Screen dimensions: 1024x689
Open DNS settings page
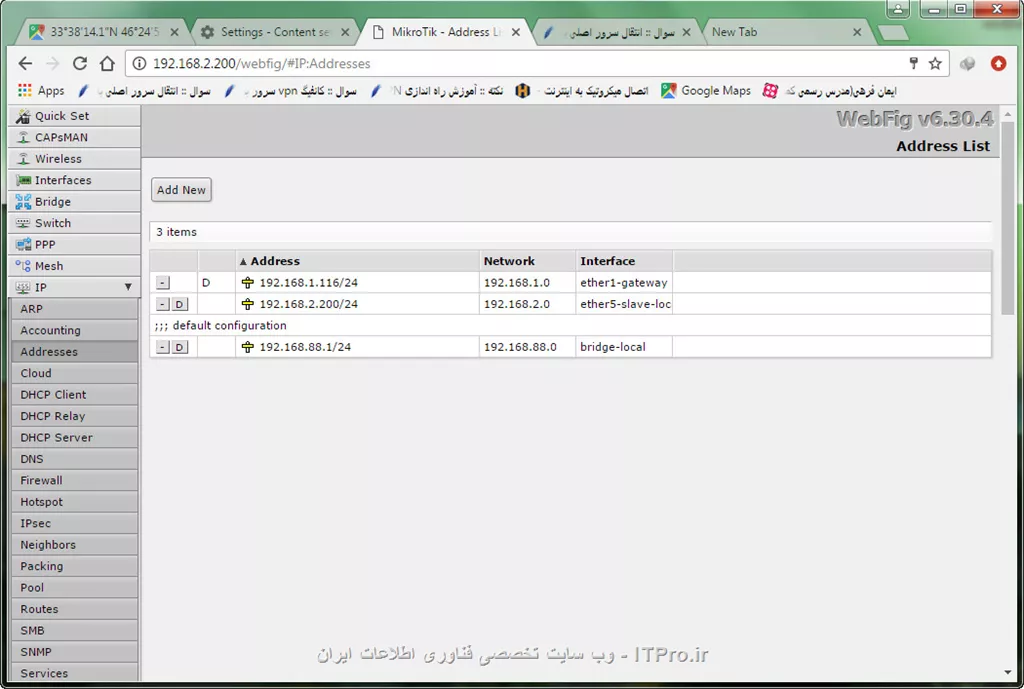[74, 459]
